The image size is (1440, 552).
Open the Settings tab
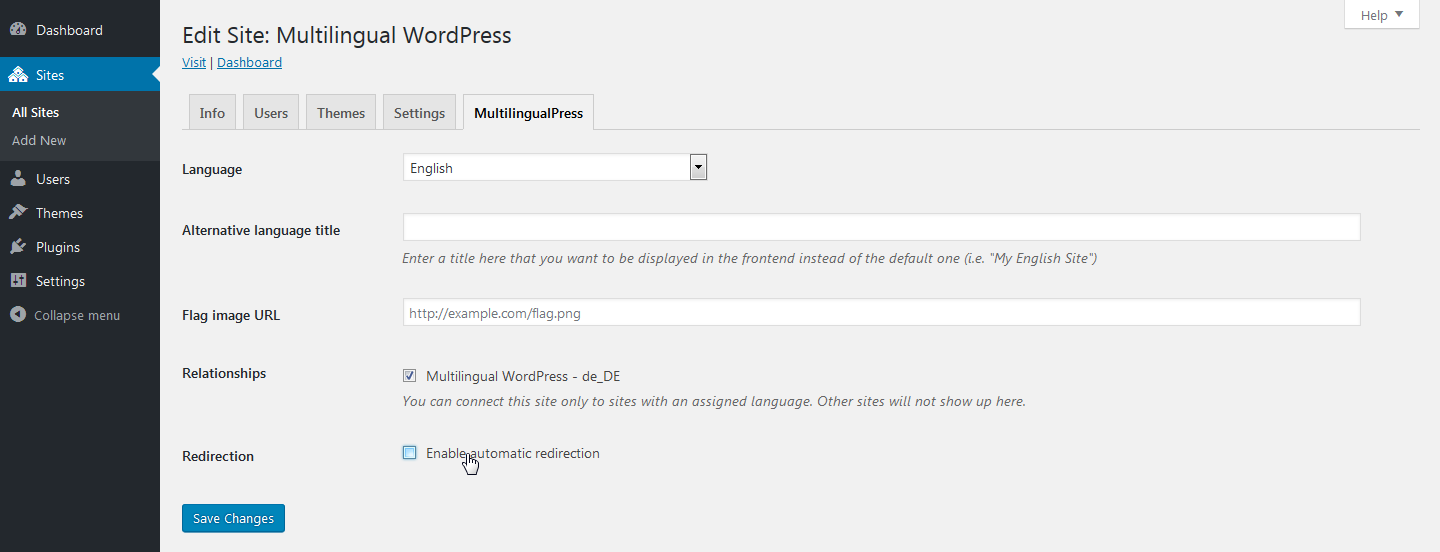[419, 113]
